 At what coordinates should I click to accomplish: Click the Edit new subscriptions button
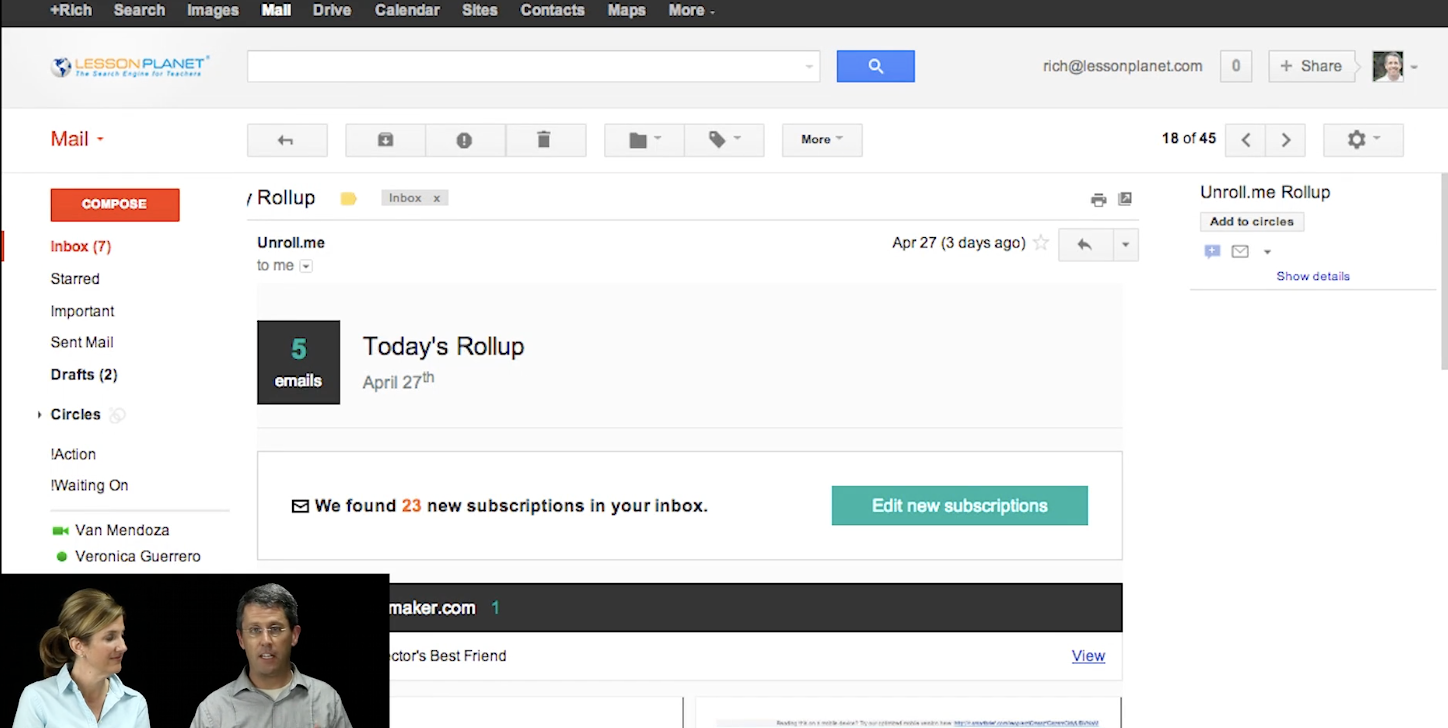click(x=959, y=505)
